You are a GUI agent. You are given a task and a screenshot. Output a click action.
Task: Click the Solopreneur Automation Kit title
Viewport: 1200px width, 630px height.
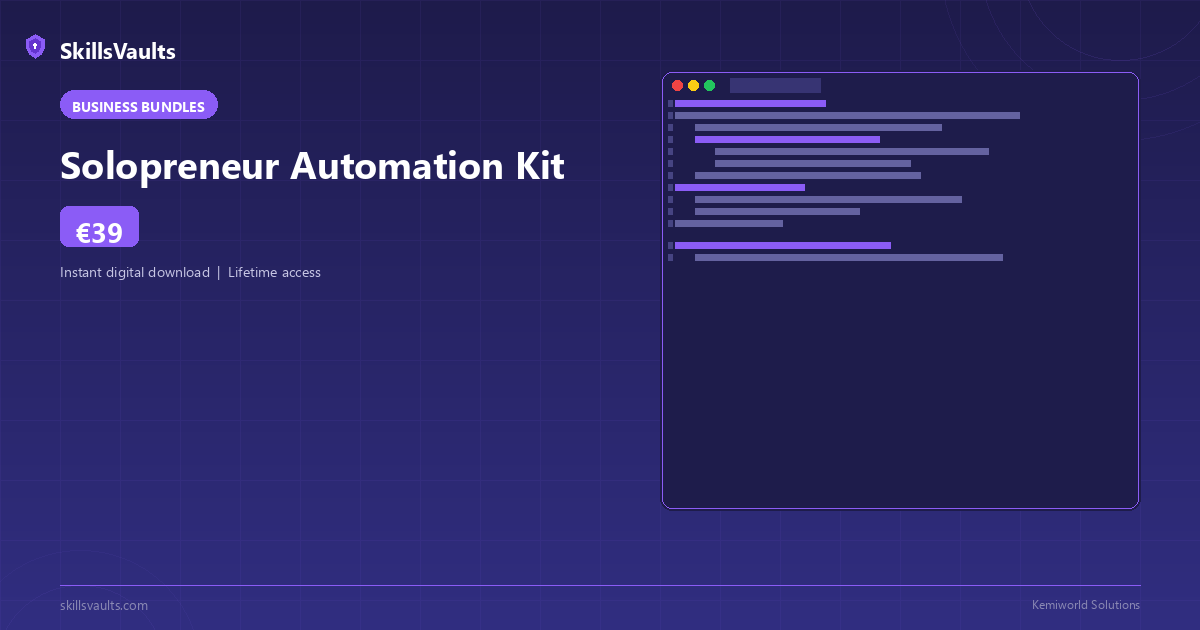[312, 166]
